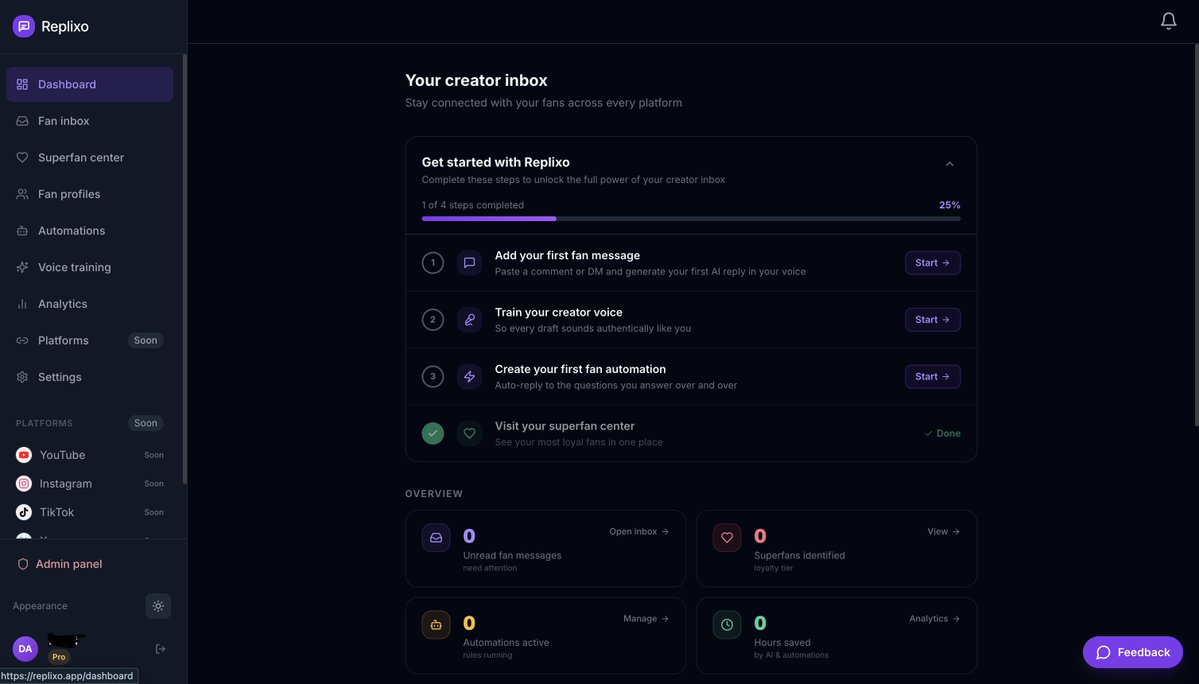
Task: Toggle appearance theme with sun button
Action: coord(158,606)
